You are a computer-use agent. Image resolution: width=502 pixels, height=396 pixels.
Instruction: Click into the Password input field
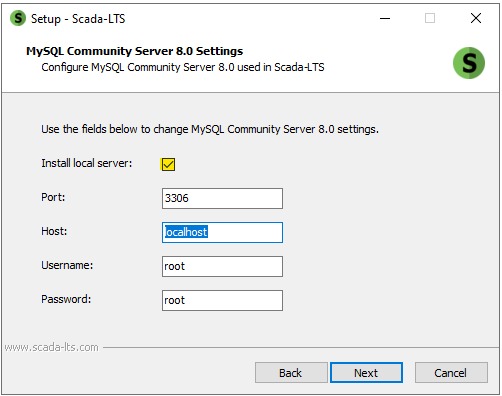click(222, 300)
